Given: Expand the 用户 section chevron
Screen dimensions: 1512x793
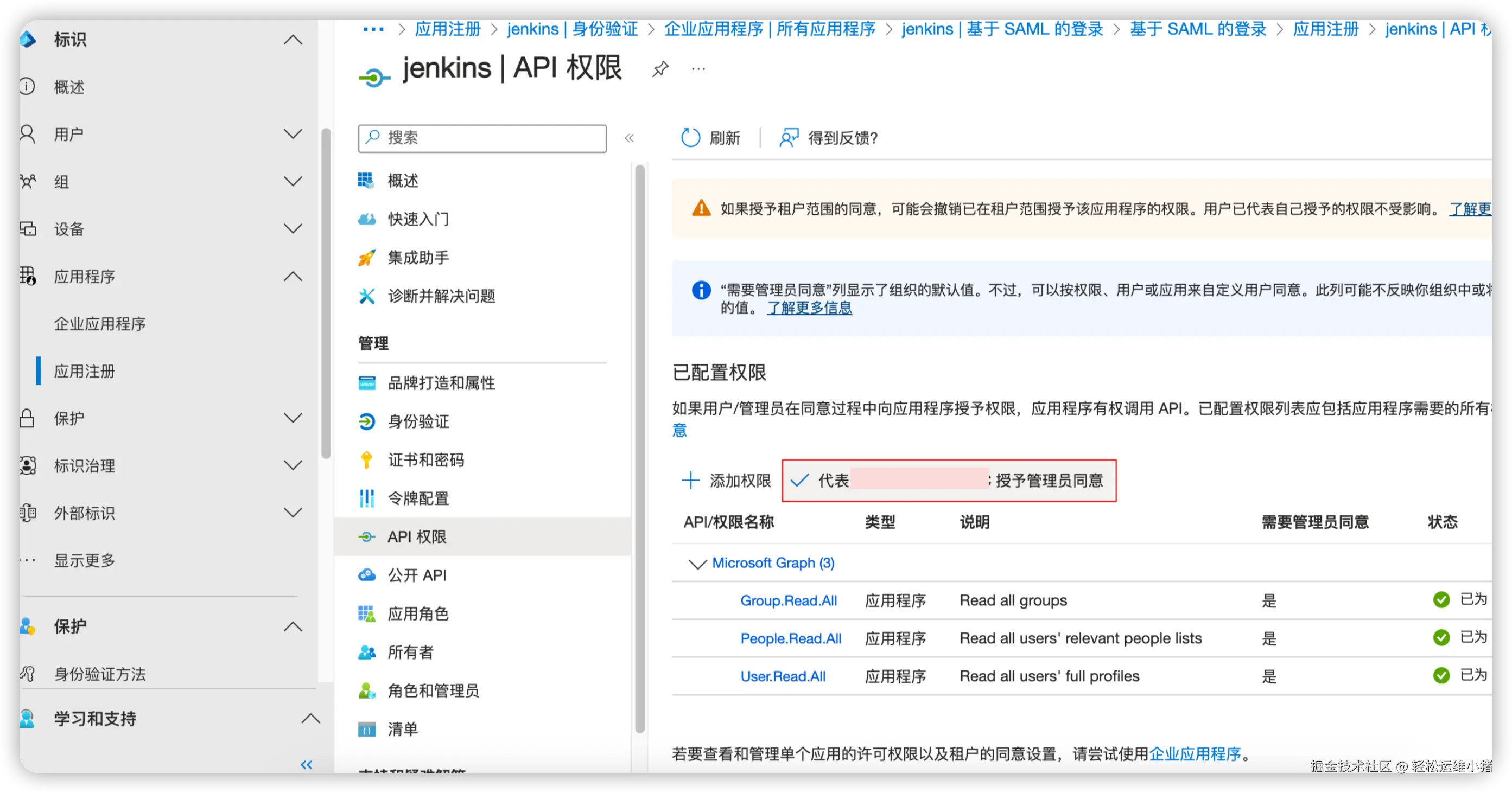Looking at the screenshot, I should click(x=293, y=135).
